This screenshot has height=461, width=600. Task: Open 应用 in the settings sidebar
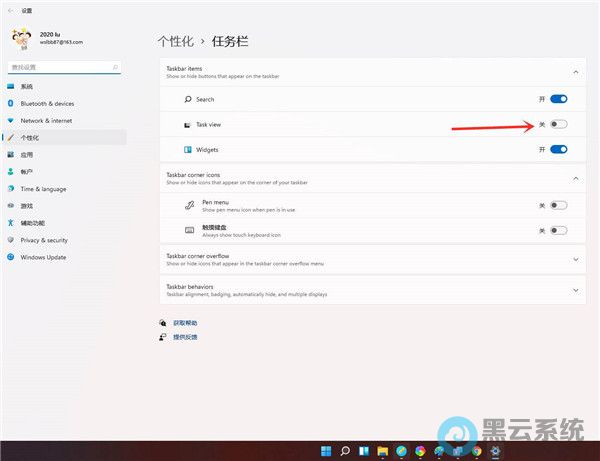27,155
